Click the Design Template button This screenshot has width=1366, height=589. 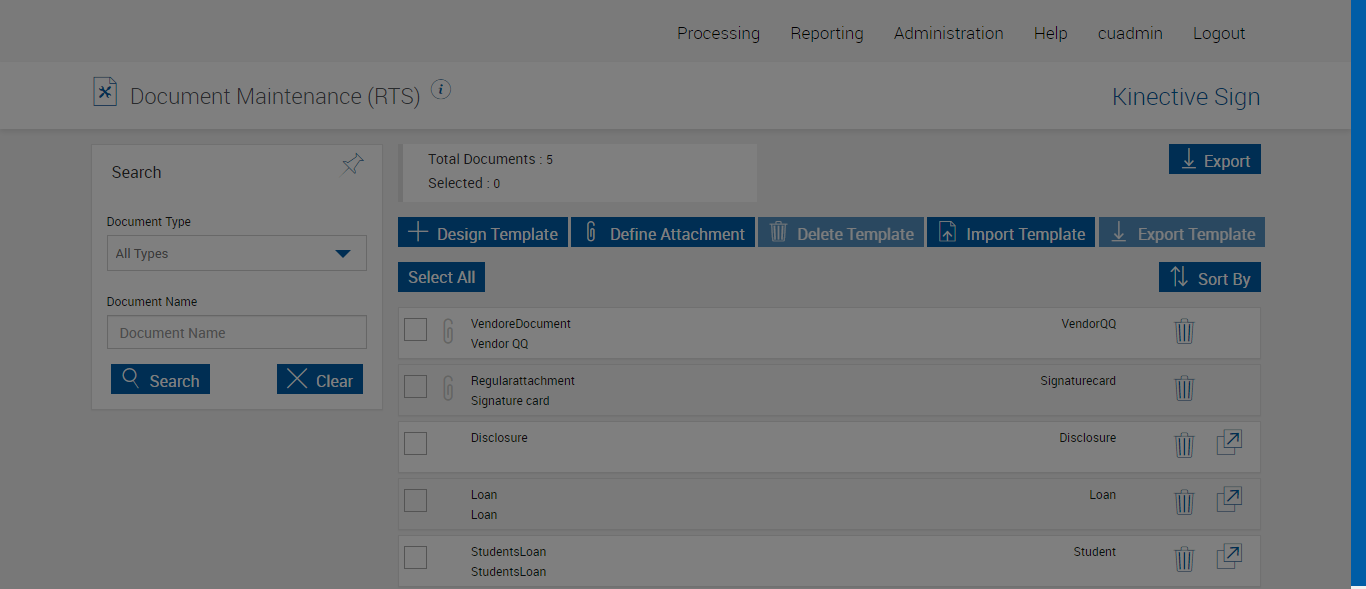click(x=483, y=233)
